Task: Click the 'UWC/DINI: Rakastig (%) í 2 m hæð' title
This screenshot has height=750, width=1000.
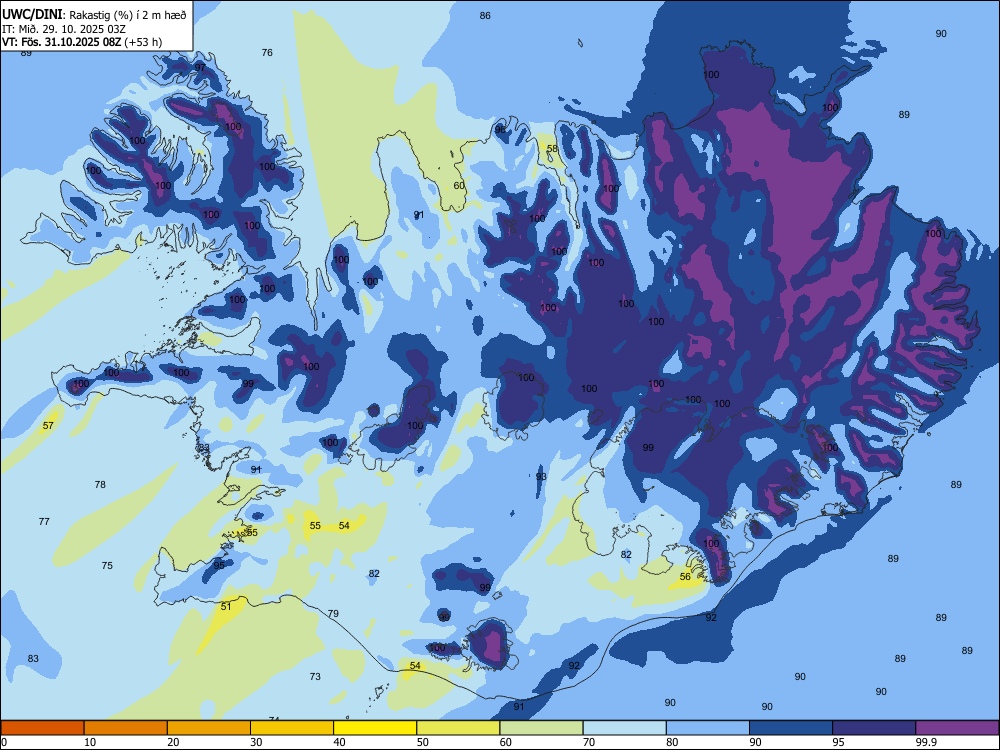Action: click(94, 15)
